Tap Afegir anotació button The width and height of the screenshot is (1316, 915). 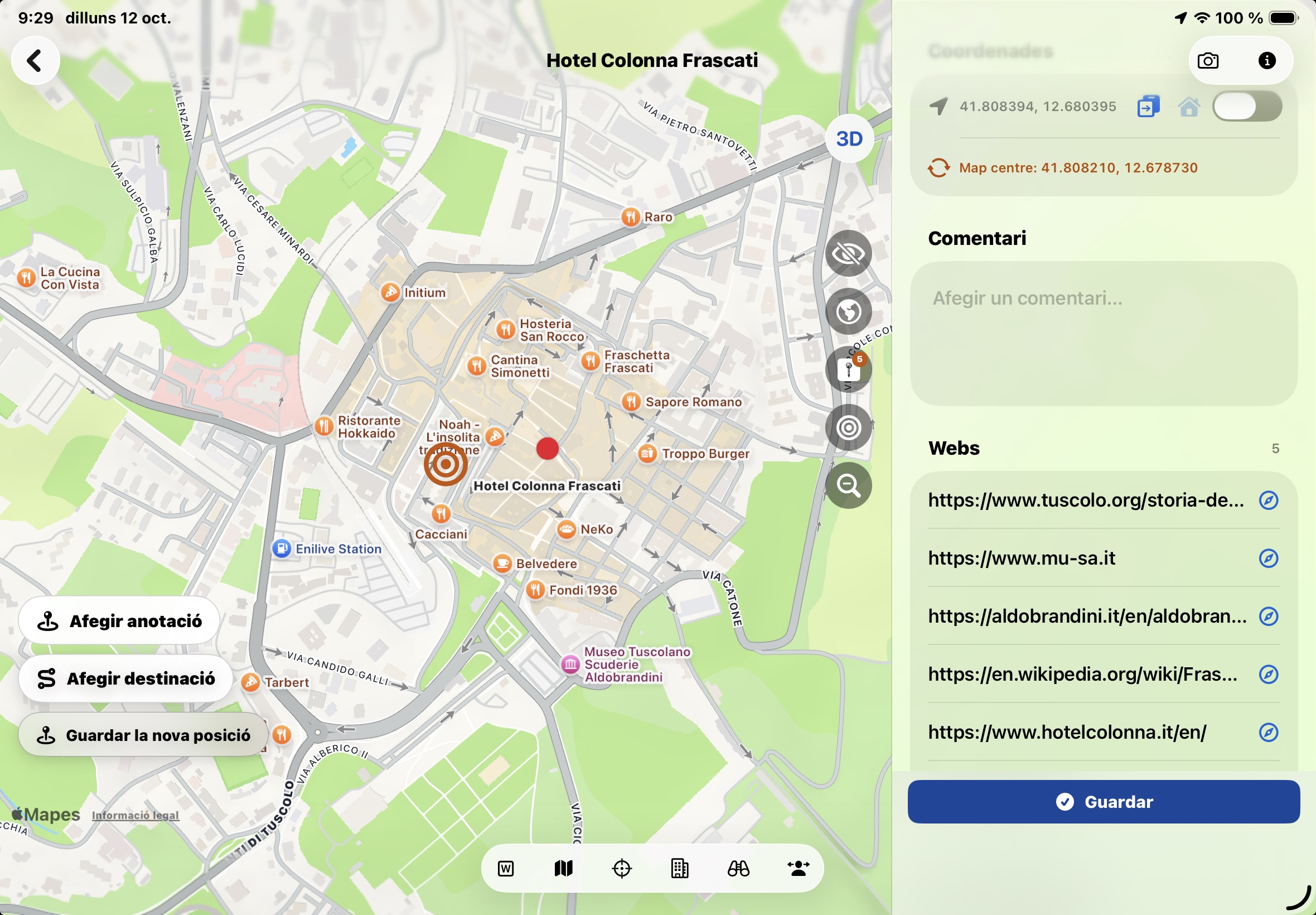119,620
